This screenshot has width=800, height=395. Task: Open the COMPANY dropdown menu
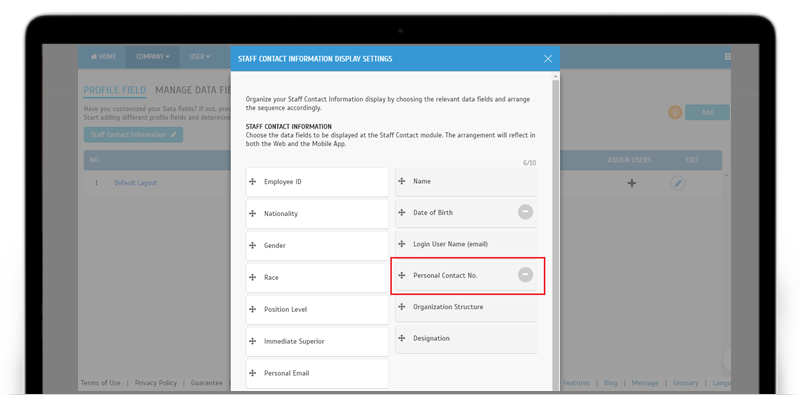pos(153,57)
